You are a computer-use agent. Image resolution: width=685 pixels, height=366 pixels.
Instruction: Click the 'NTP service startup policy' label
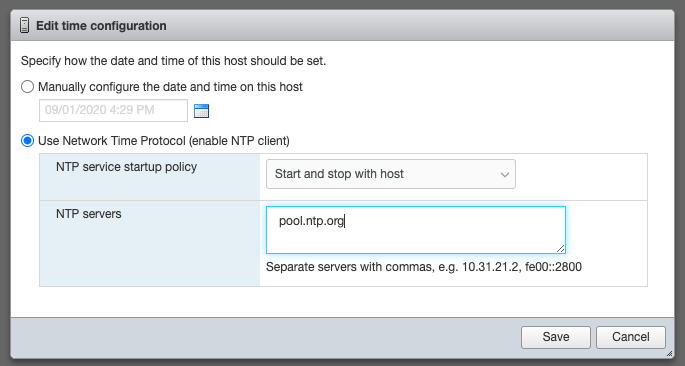tap(126, 167)
